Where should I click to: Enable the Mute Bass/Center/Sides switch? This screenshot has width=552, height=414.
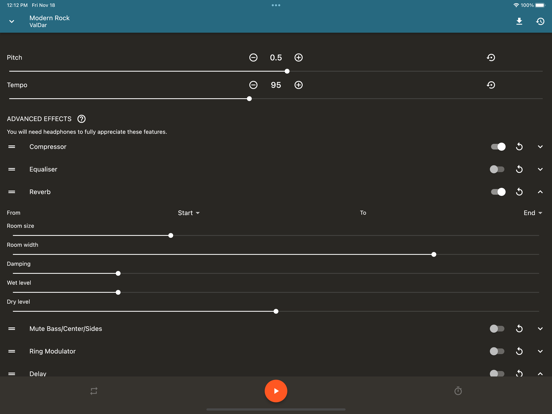click(497, 329)
